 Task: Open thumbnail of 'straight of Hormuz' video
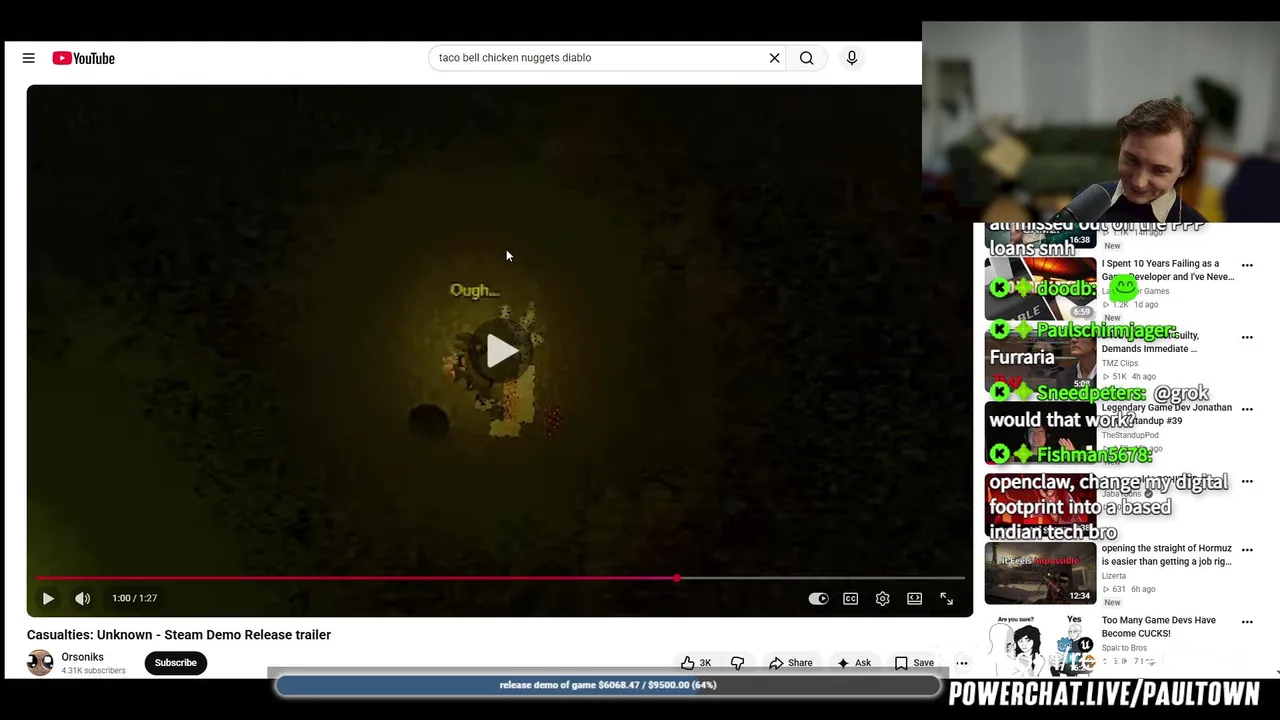pos(1040,574)
